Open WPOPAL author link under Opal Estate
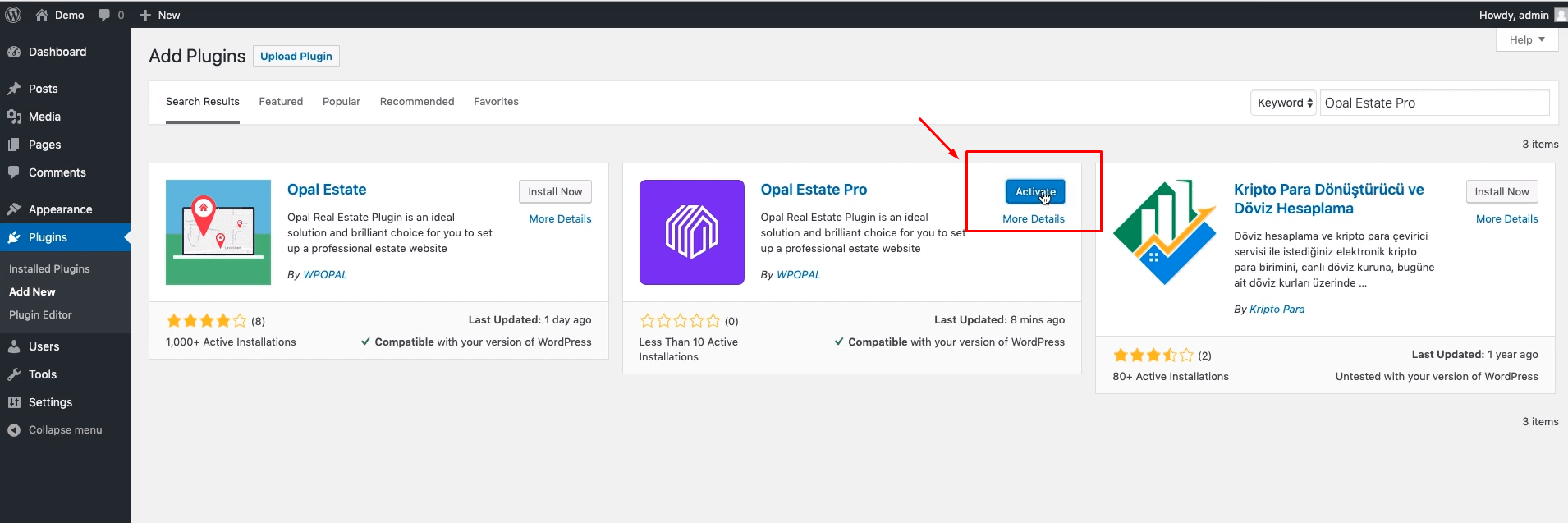1568x523 pixels. (325, 275)
